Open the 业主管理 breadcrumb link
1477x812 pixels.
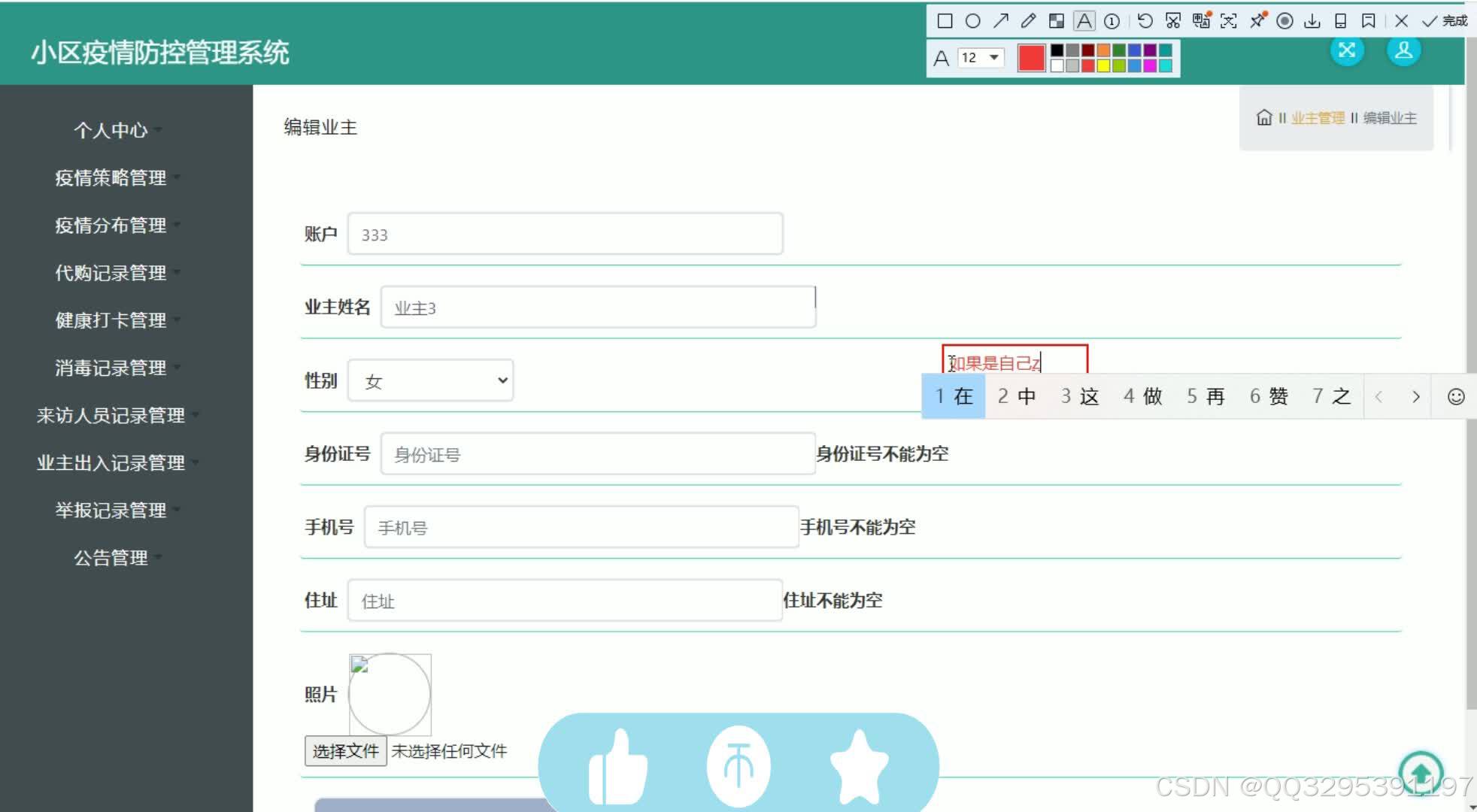point(1318,118)
